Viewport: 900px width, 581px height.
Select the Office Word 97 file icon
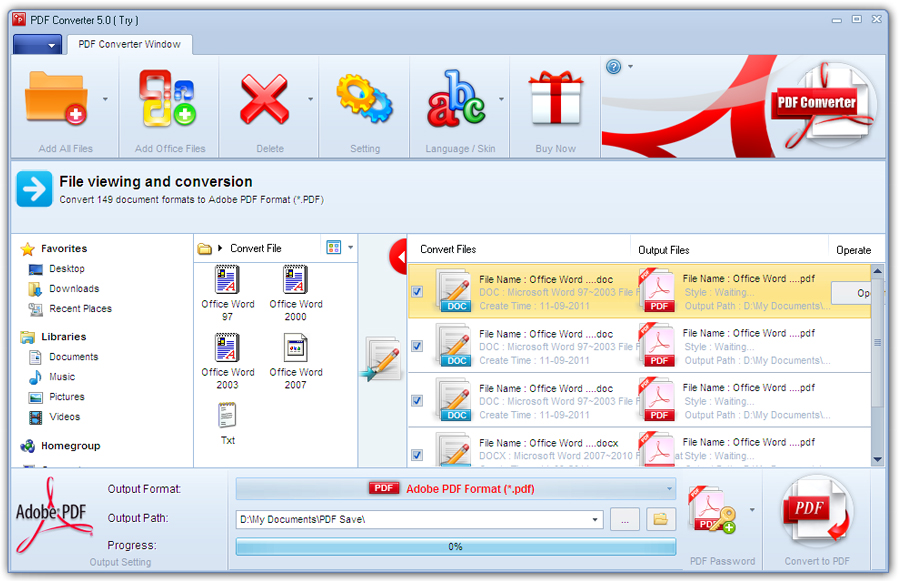(x=227, y=280)
